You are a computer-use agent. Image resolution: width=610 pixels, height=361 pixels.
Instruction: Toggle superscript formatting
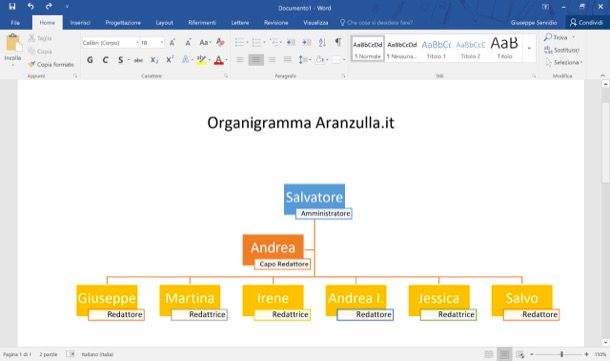(170, 60)
